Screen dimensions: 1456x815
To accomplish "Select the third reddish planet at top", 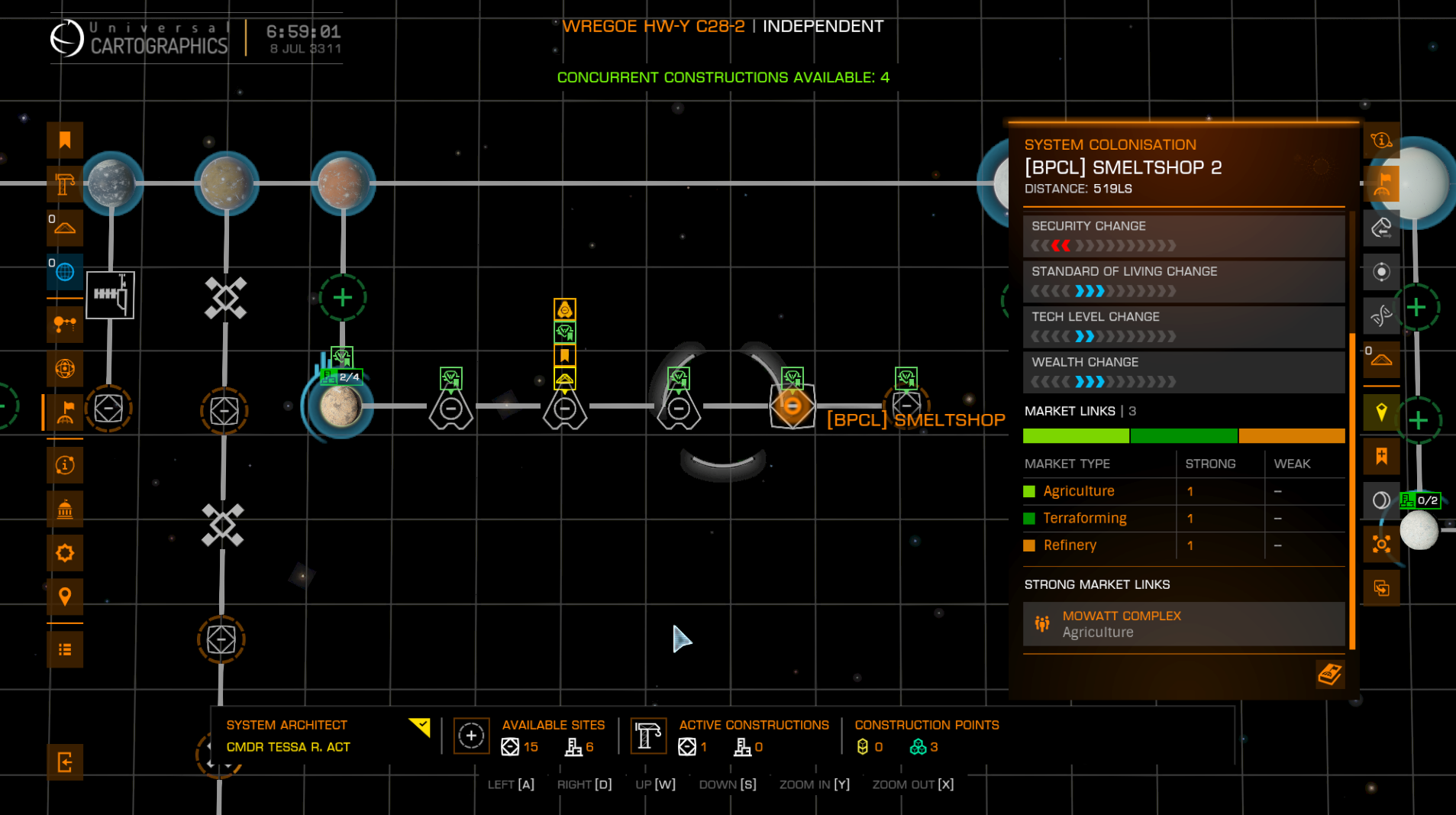I will point(342,183).
